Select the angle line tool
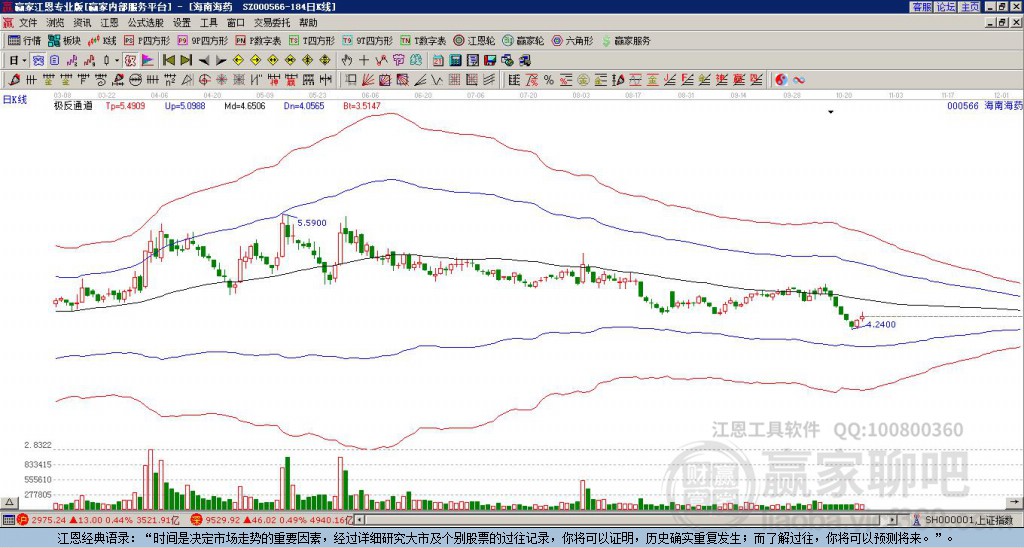This screenshot has height=548, width=1024. click(420, 80)
